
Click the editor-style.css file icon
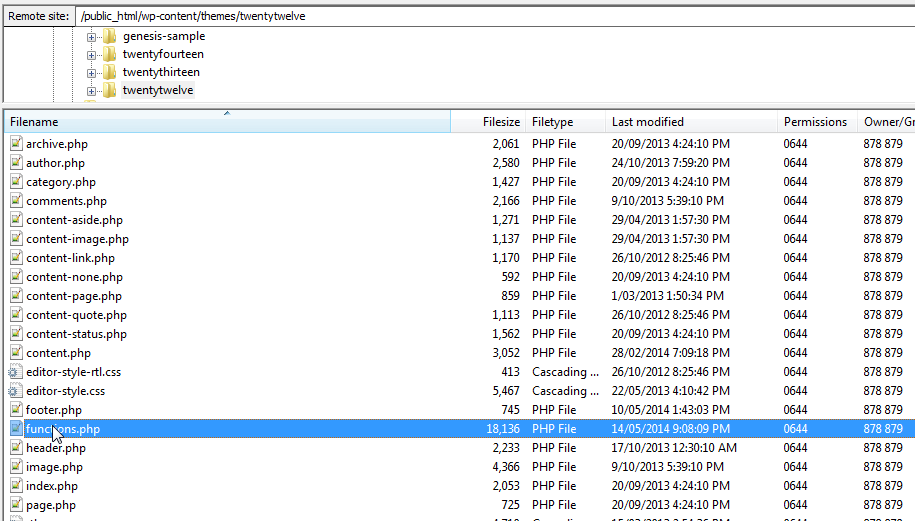pyautogui.click(x=16, y=391)
